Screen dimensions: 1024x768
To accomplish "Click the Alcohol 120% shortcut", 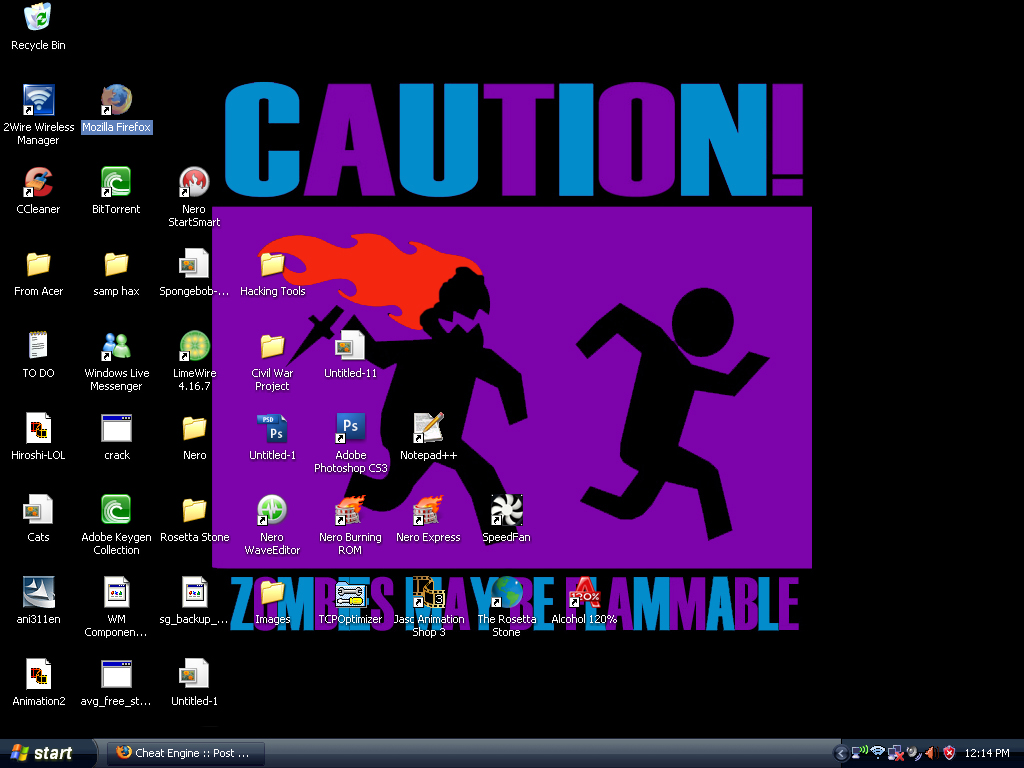I will 584,592.
